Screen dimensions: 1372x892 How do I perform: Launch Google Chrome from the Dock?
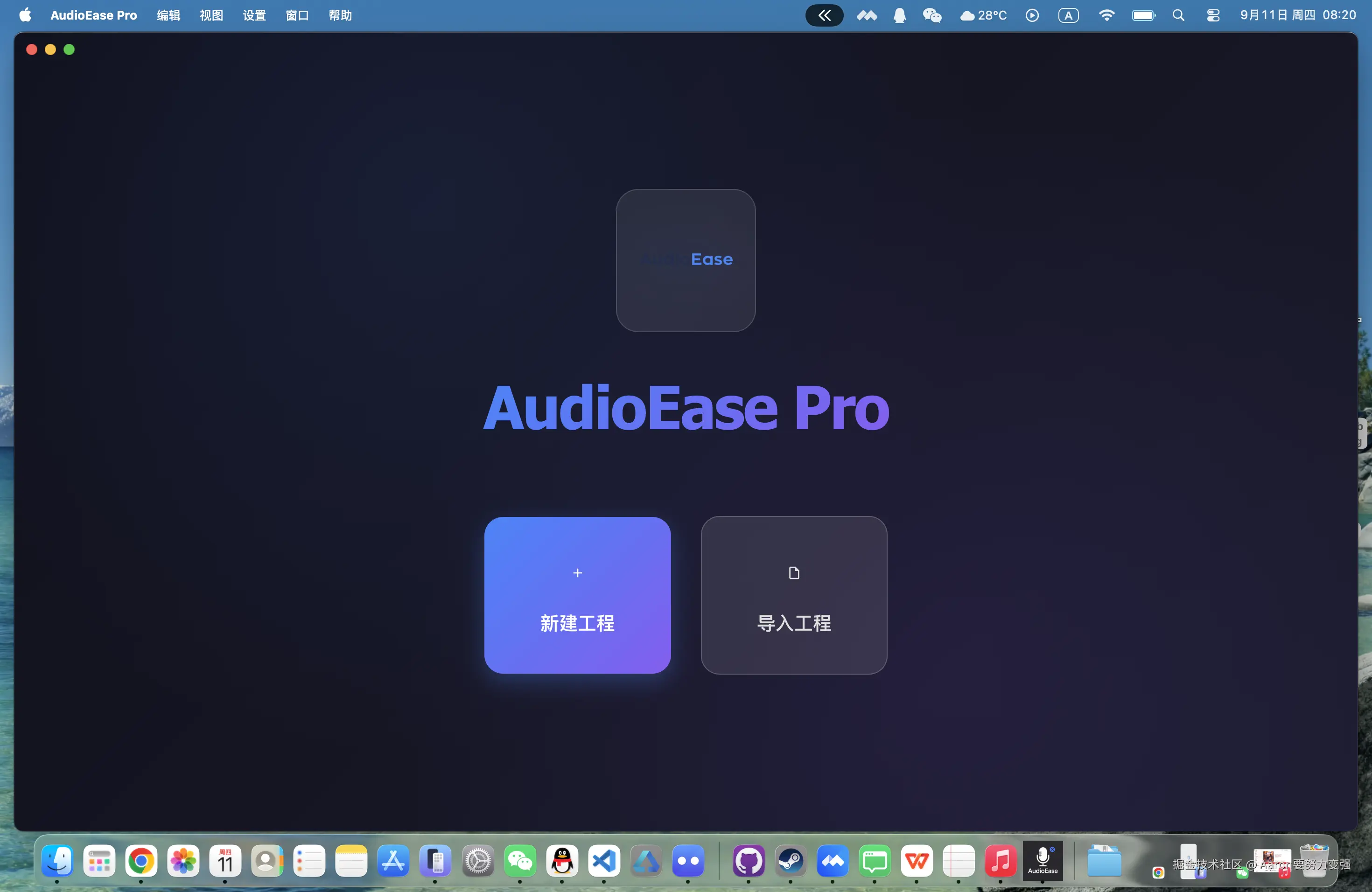[x=141, y=861]
